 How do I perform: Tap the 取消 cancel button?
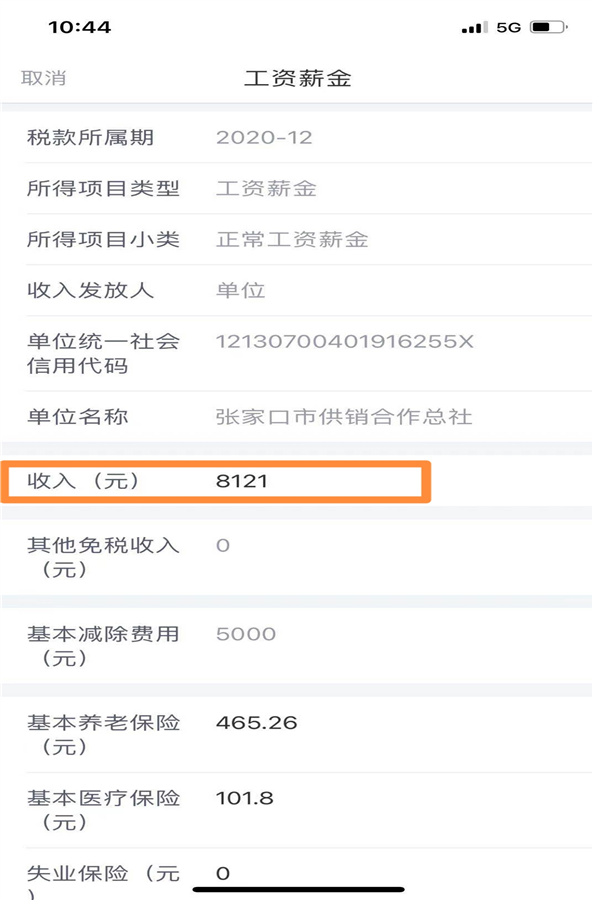(44, 78)
